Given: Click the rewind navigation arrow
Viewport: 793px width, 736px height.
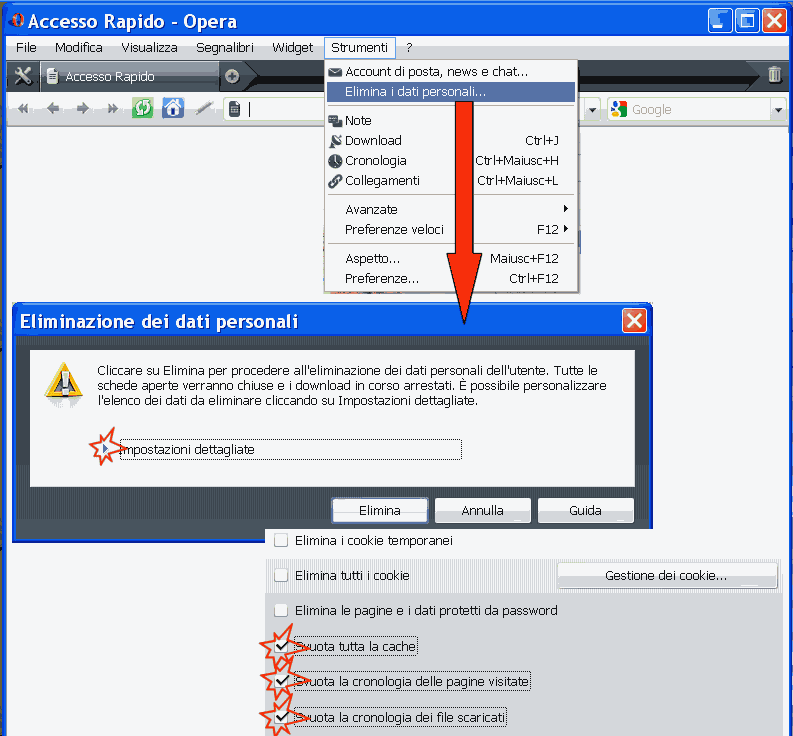Looking at the screenshot, I should click(23, 109).
